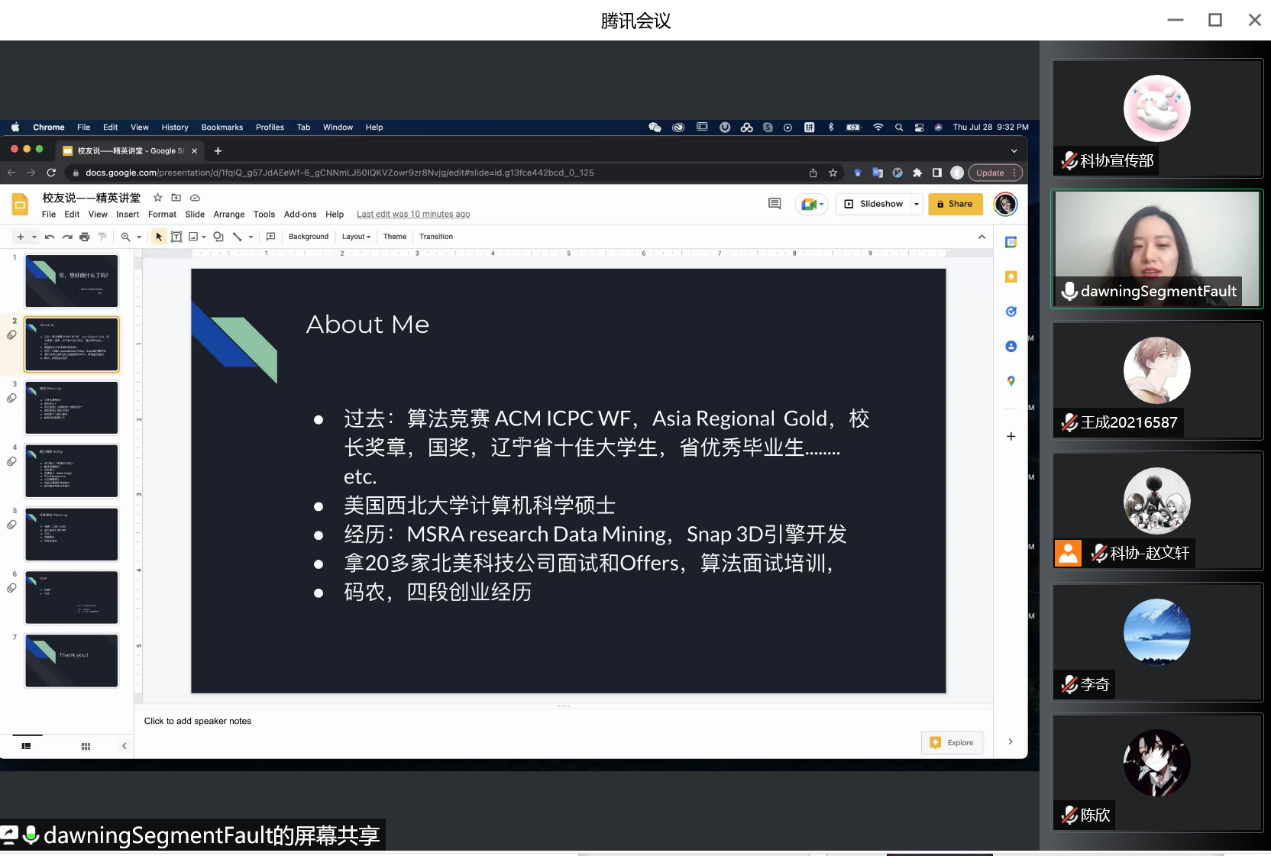
Task: Open Google Keep in the side panel
Action: point(1011,277)
